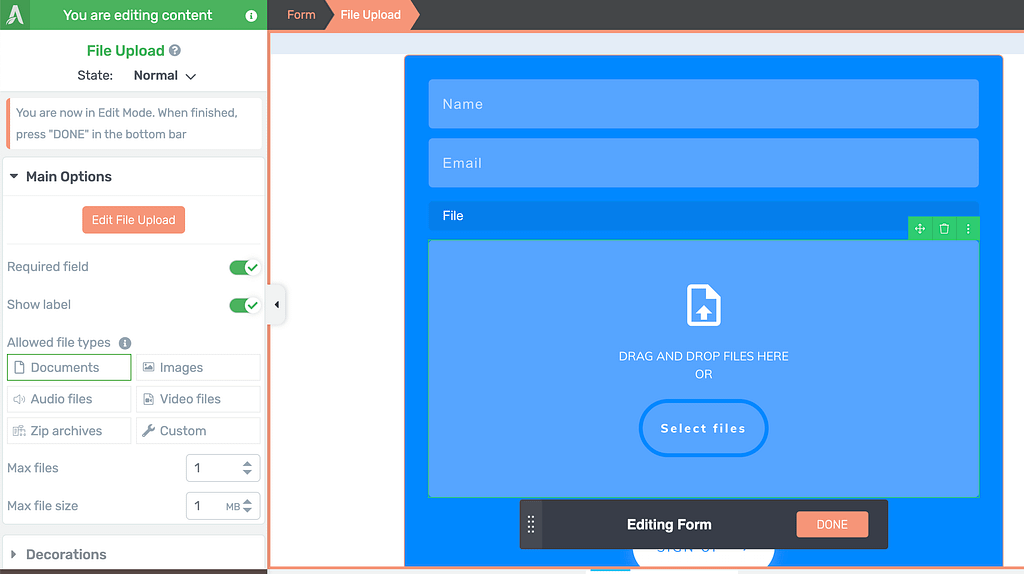This screenshot has height=574, width=1024.
Task: Click the Max file size input field
Action: [223, 506]
